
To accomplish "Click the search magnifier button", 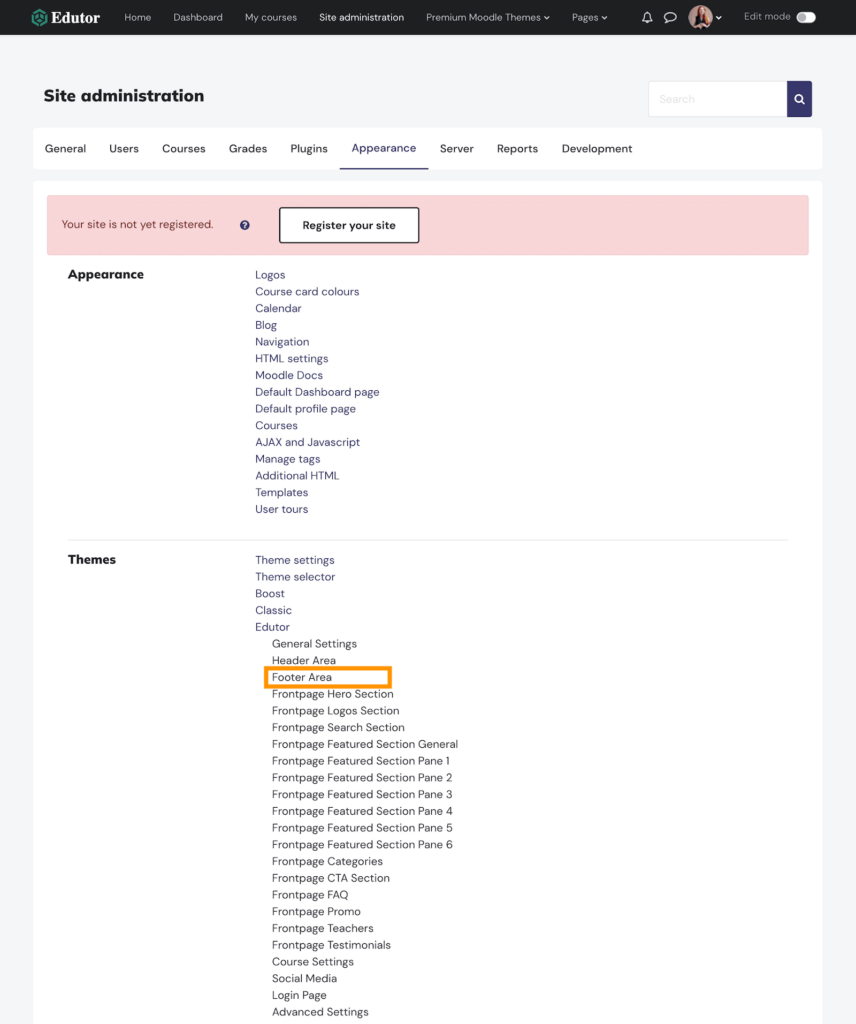I will (x=798, y=99).
